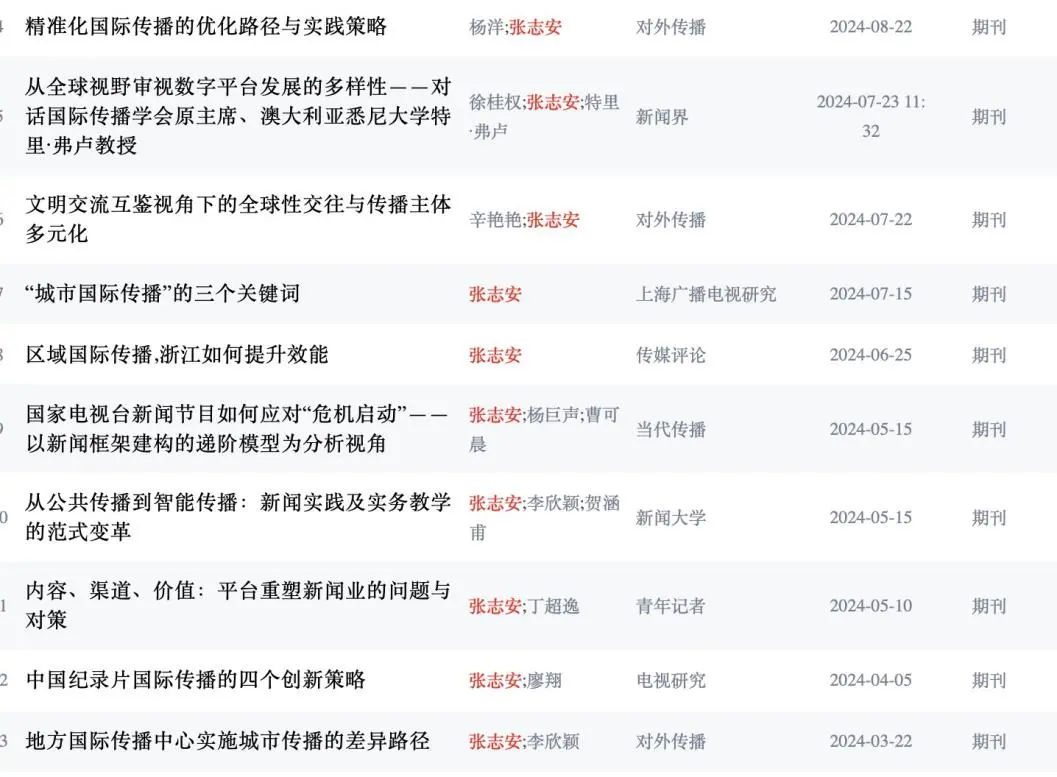Select date 2024-07-22
The height and width of the screenshot is (777, 1057).
click(871, 220)
